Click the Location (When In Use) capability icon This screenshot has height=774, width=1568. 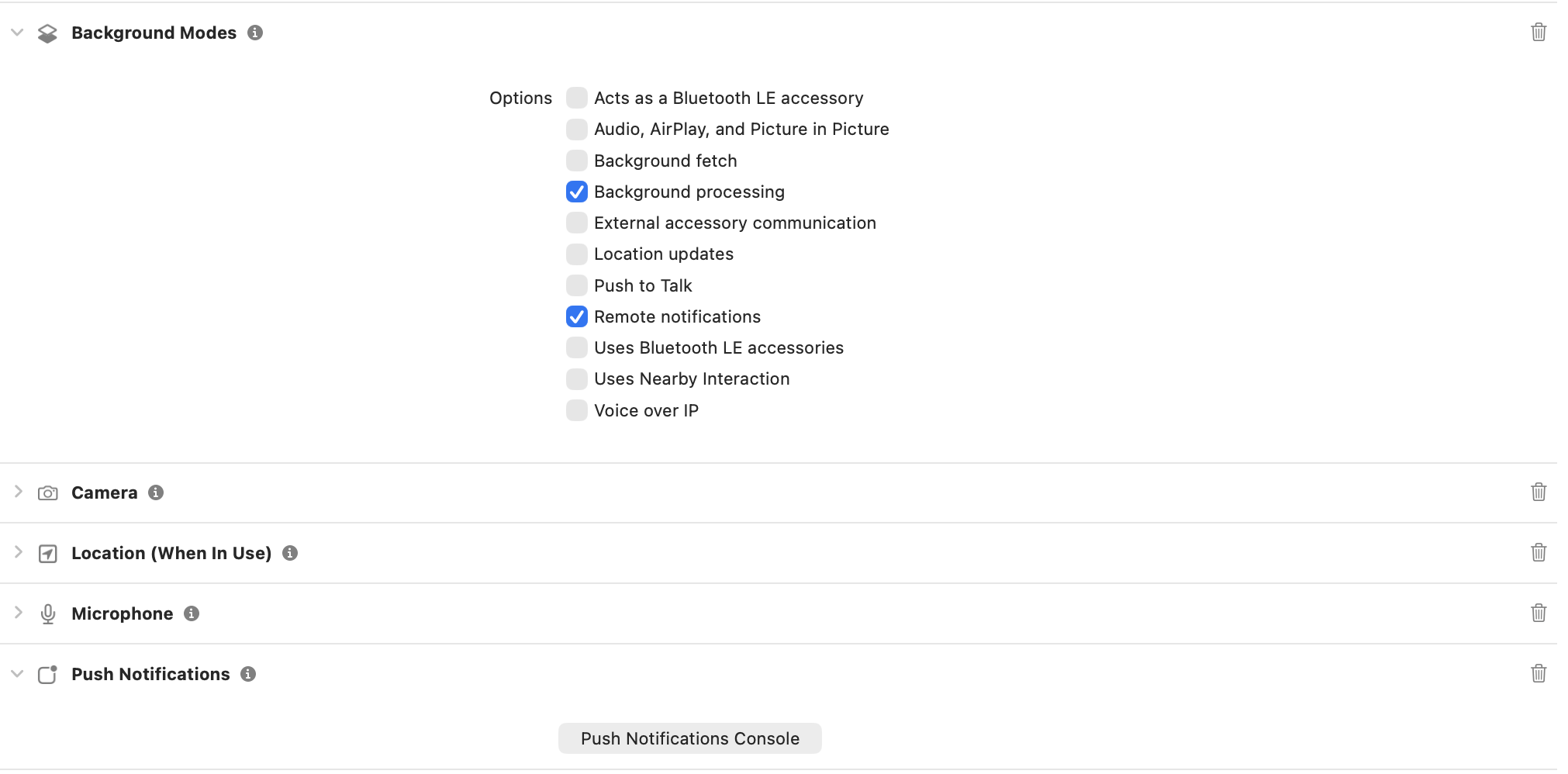tap(47, 552)
